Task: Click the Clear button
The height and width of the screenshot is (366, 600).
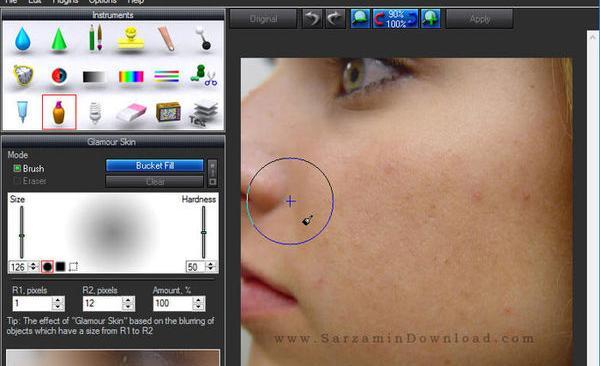Action: tap(155, 181)
